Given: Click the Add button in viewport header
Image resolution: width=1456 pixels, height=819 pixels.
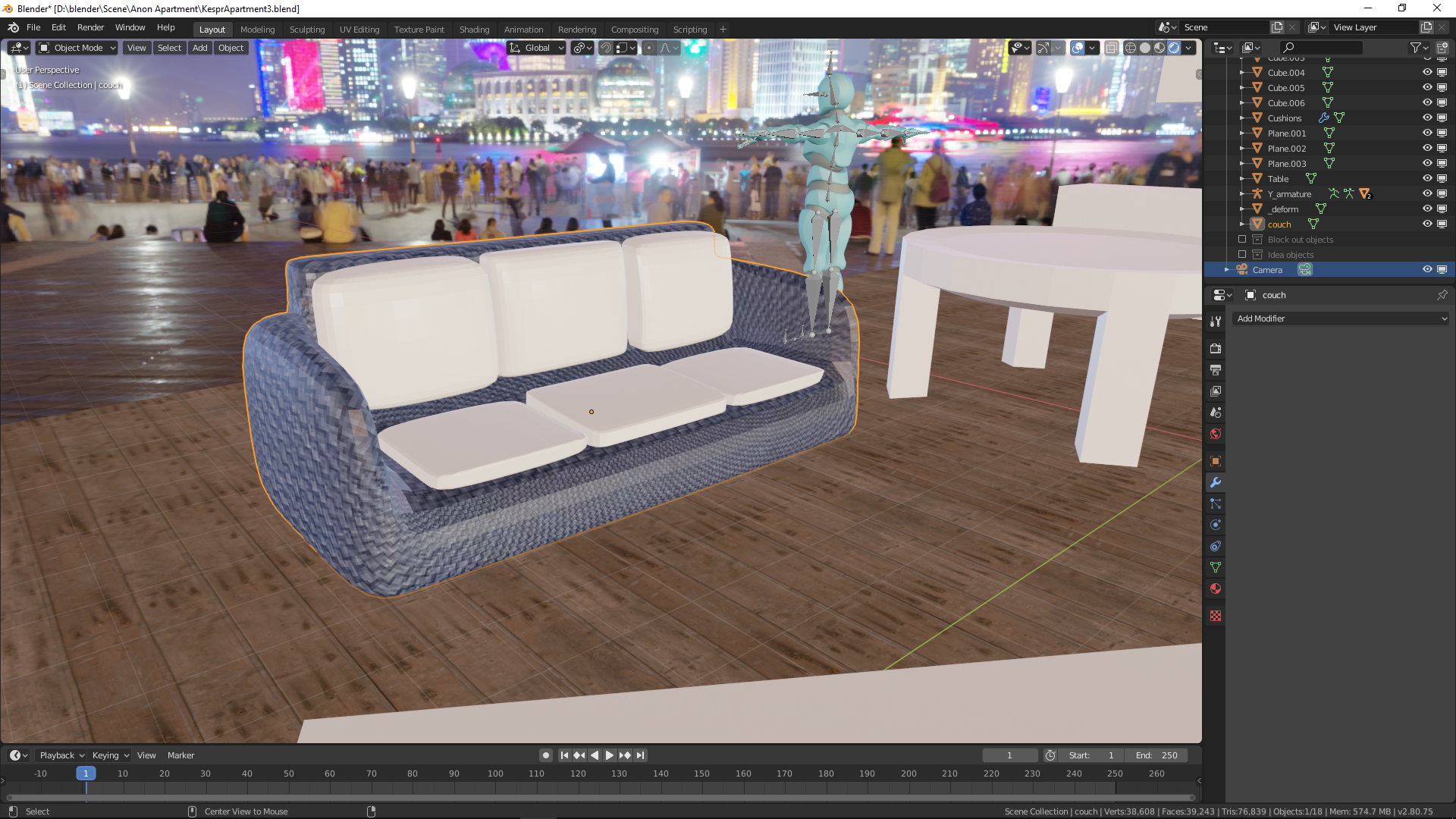Looking at the screenshot, I should point(199,48).
